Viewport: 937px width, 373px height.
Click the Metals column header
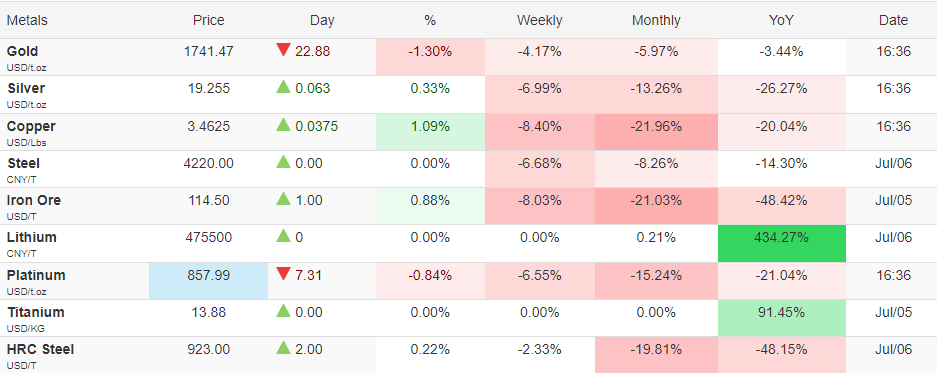pos(27,20)
